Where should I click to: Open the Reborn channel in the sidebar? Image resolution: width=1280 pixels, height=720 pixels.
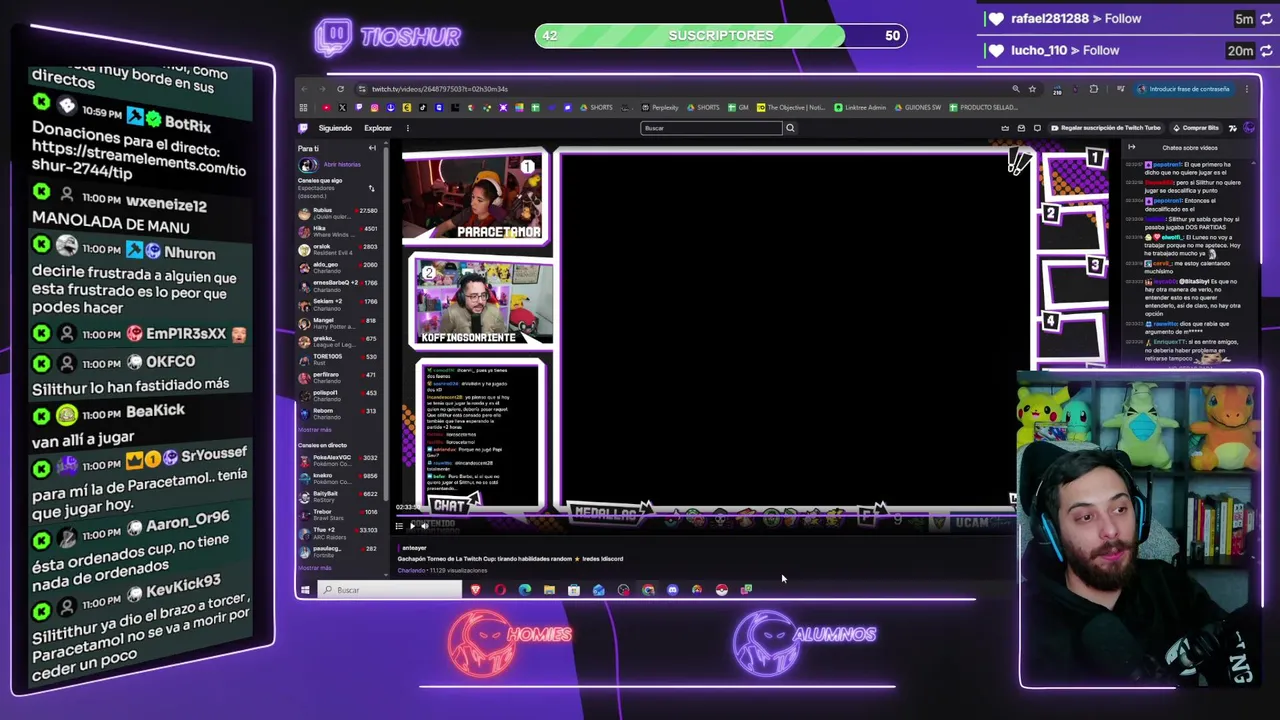pos(338,413)
